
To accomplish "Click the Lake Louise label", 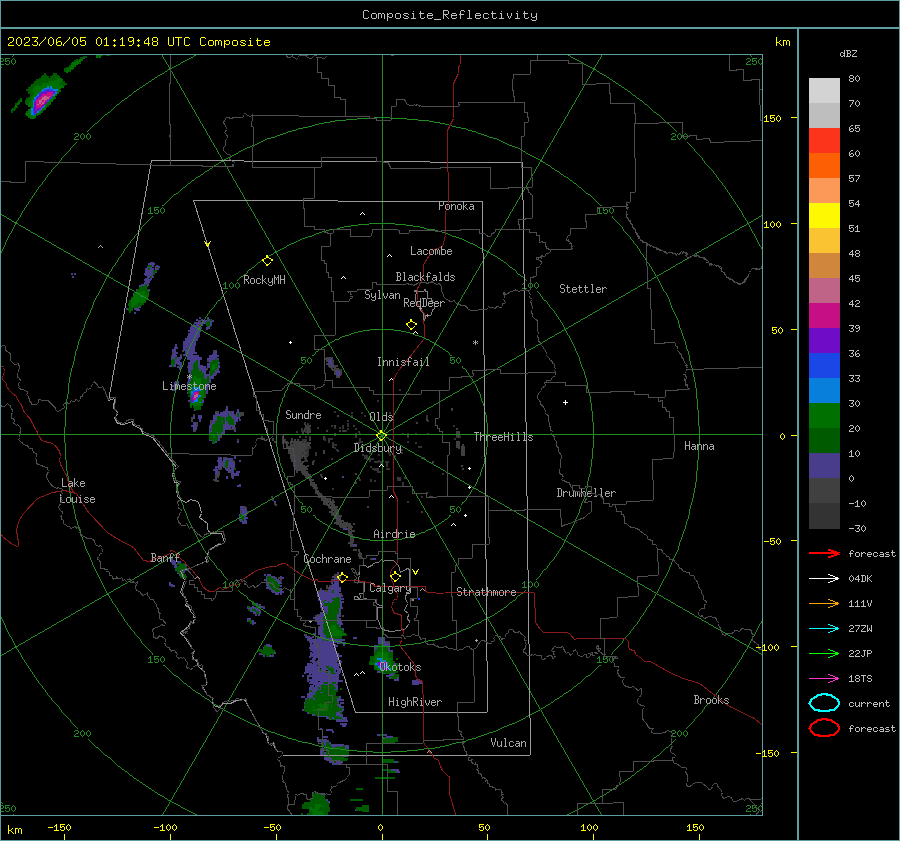I will [77, 491].
